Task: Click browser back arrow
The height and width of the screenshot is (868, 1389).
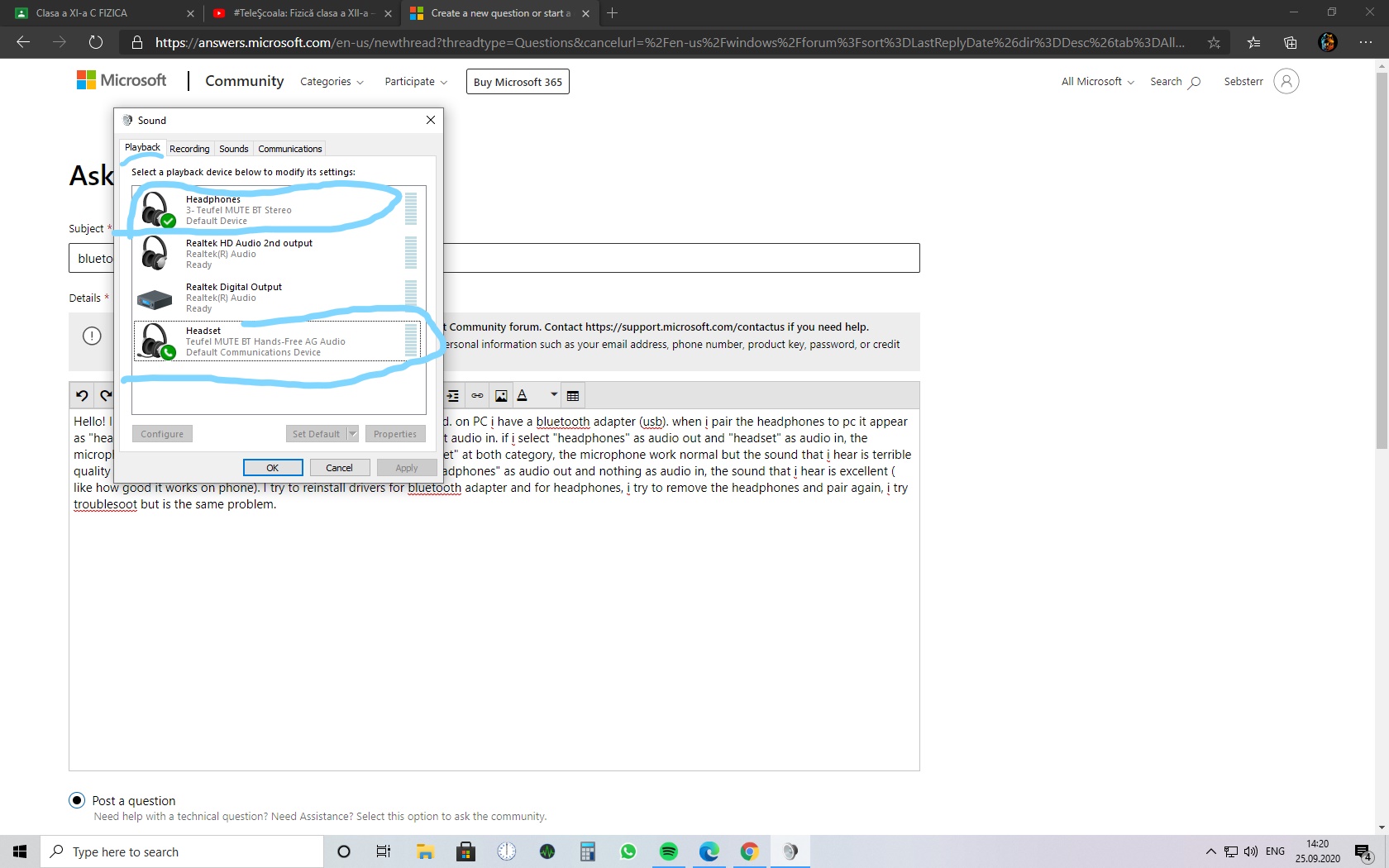Action: pos(23,42)
